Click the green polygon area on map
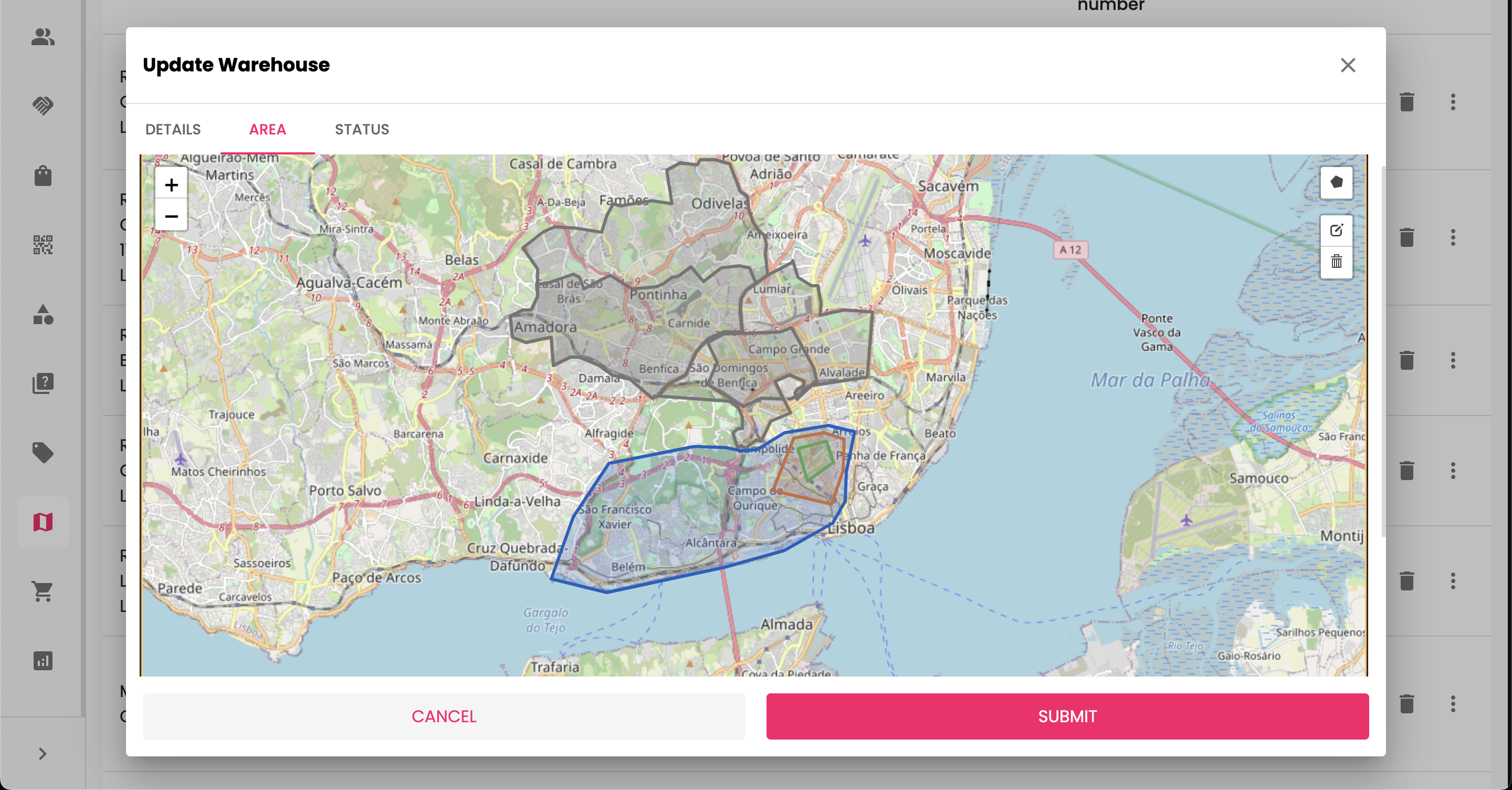1512x790 pixels. tap(815, 460)
